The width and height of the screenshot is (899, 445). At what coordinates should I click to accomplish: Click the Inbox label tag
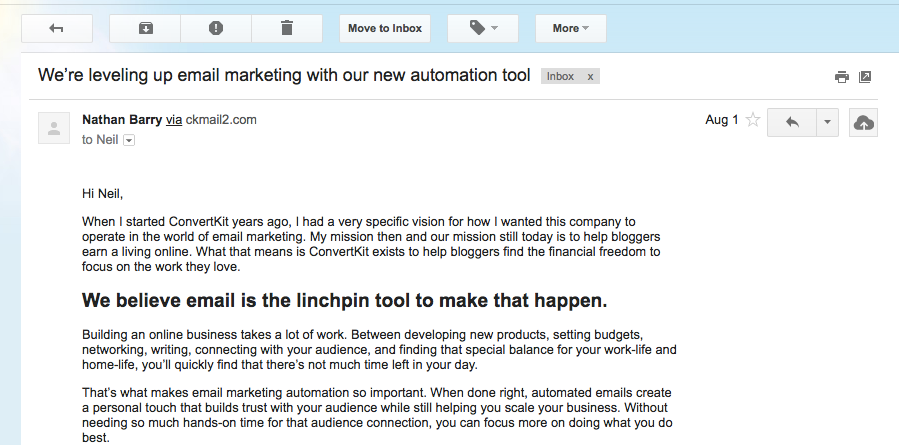[560, 77]
